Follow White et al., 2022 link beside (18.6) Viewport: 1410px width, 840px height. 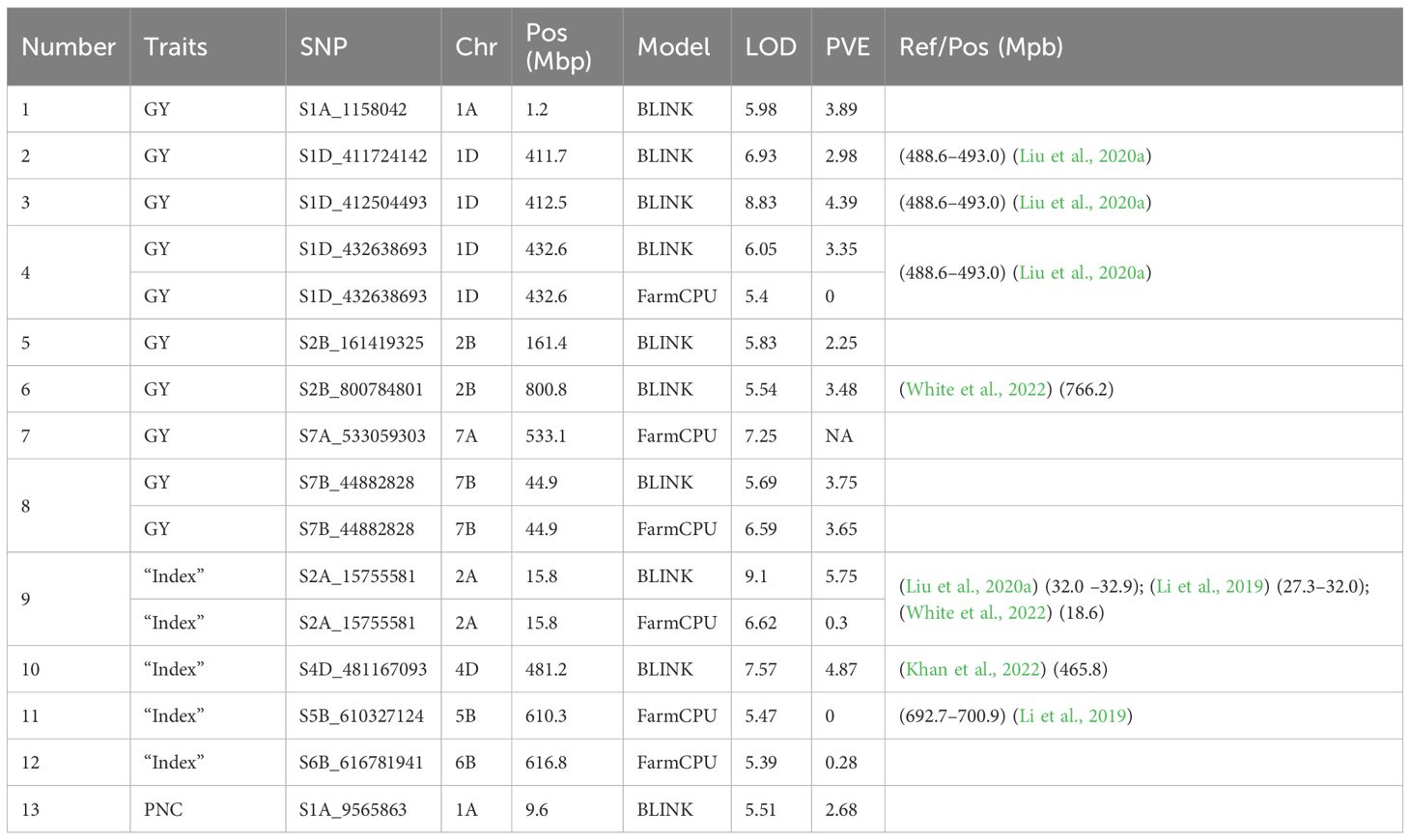coord(975,613)
